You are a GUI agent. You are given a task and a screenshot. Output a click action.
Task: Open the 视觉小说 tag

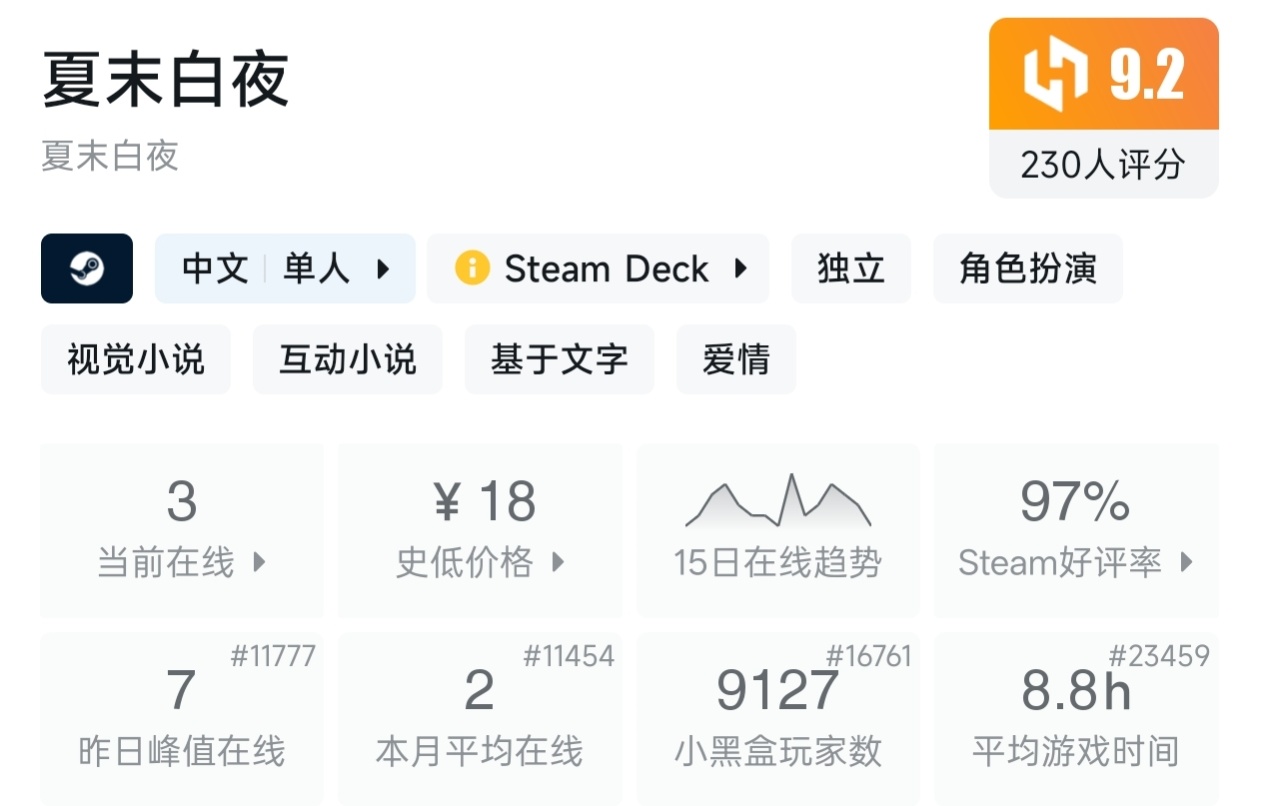(x=136, y=359)
